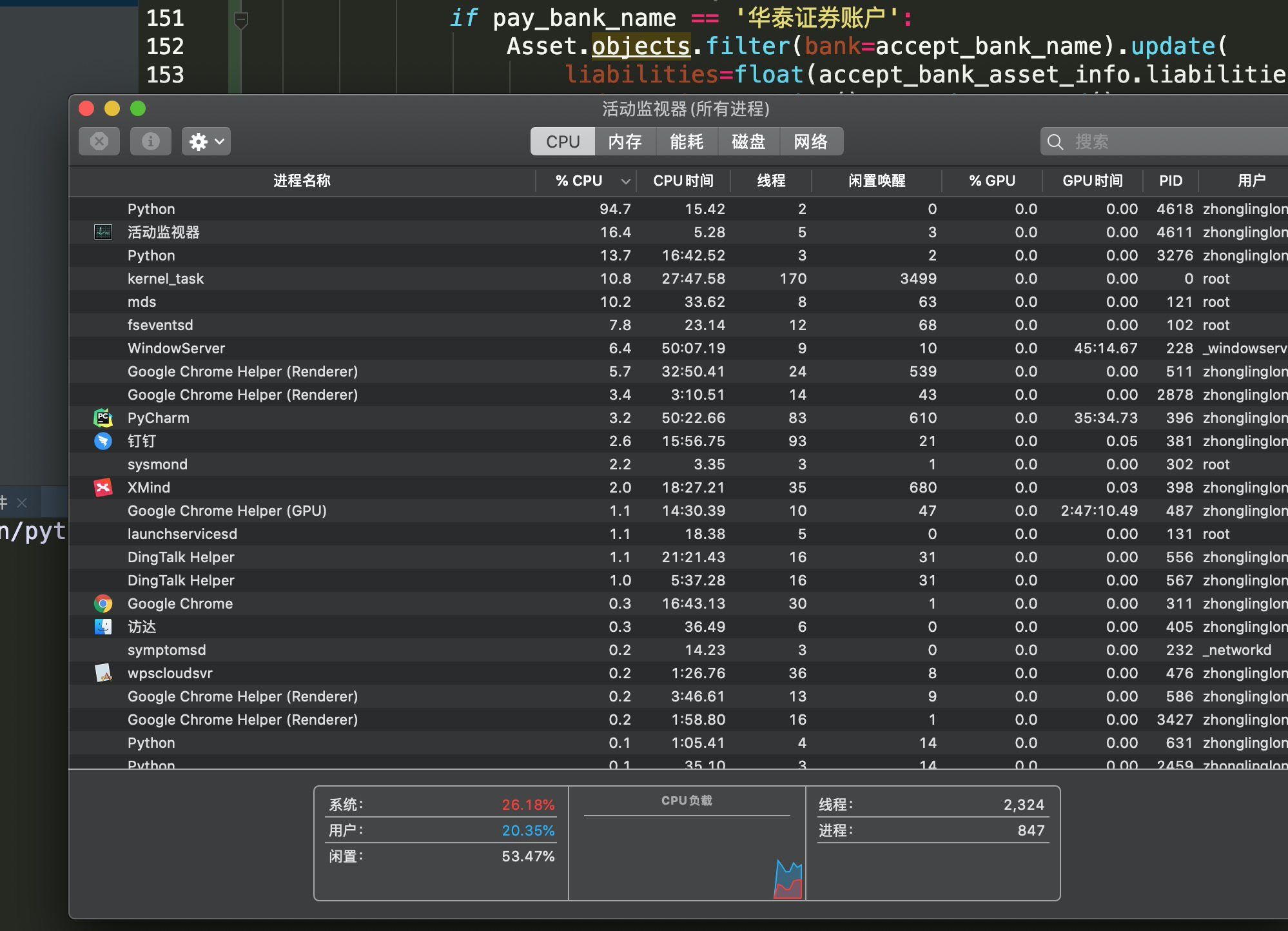The height and width of the screenshot is (931, 1288).
Task: Select the launchservicesd process row
Action: click(678, 534)
